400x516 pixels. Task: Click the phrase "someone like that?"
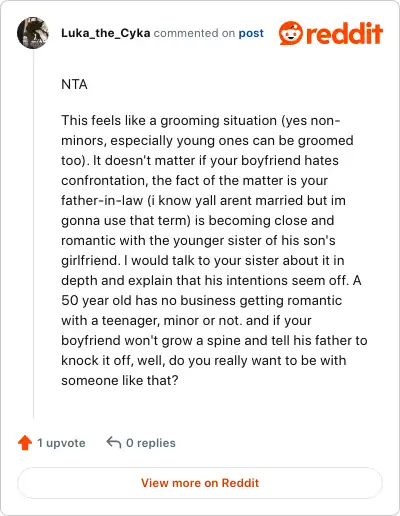[x=120, y=380]
